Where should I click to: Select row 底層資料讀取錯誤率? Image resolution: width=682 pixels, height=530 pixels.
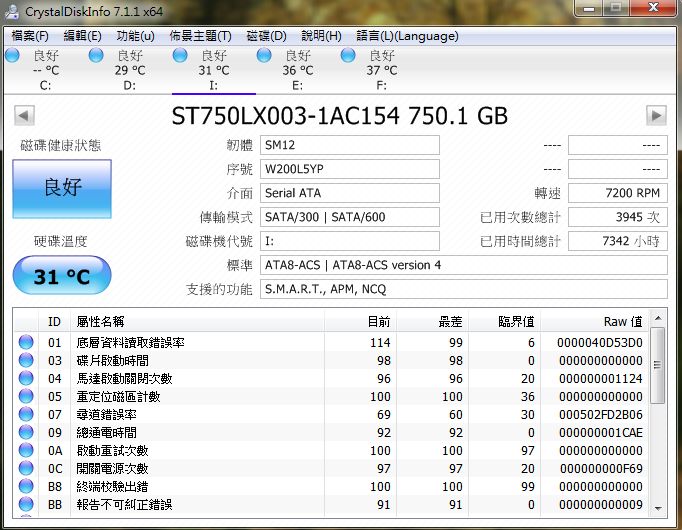click(x=331, y=342)
